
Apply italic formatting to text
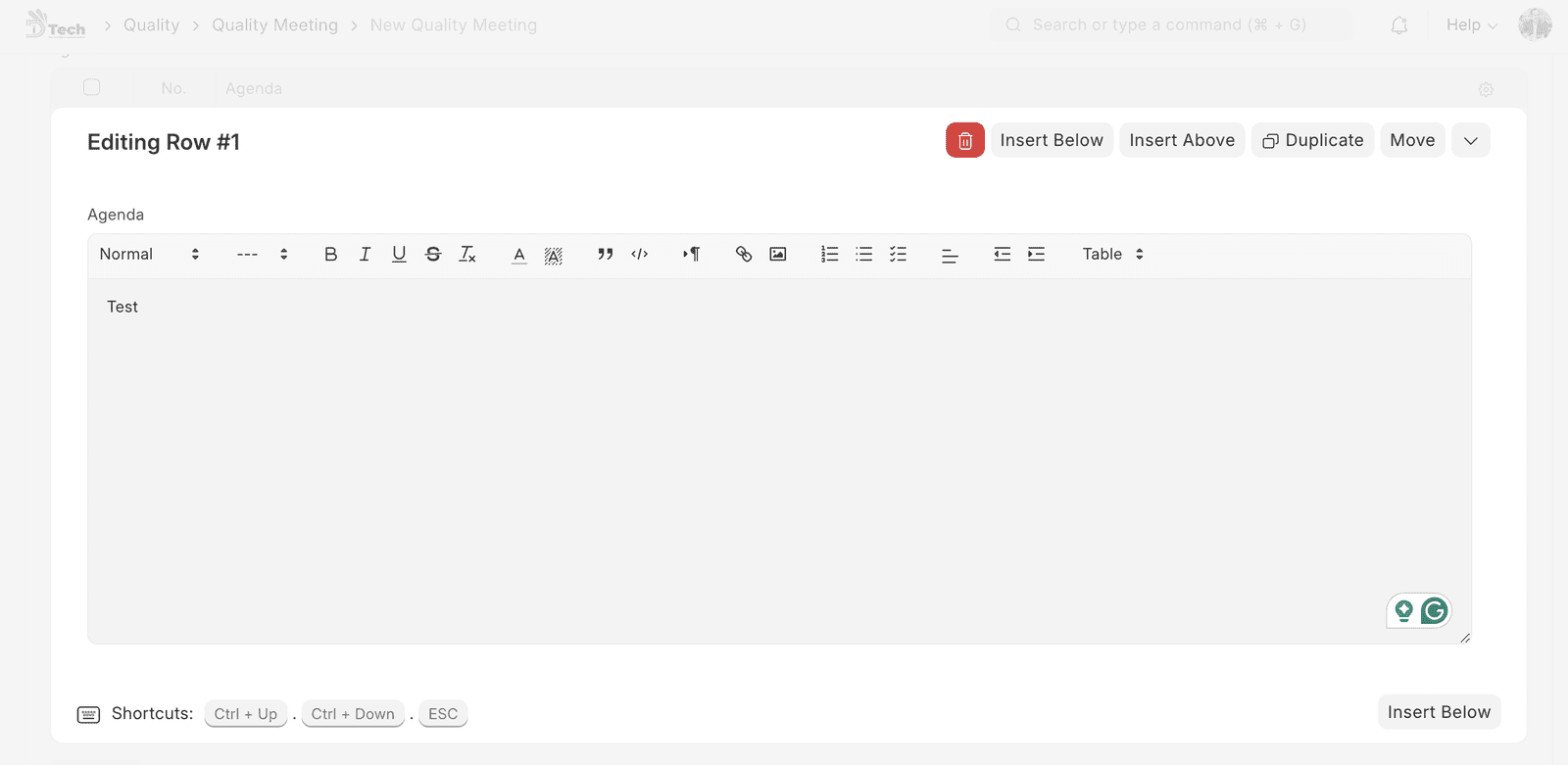click(365, 255)
